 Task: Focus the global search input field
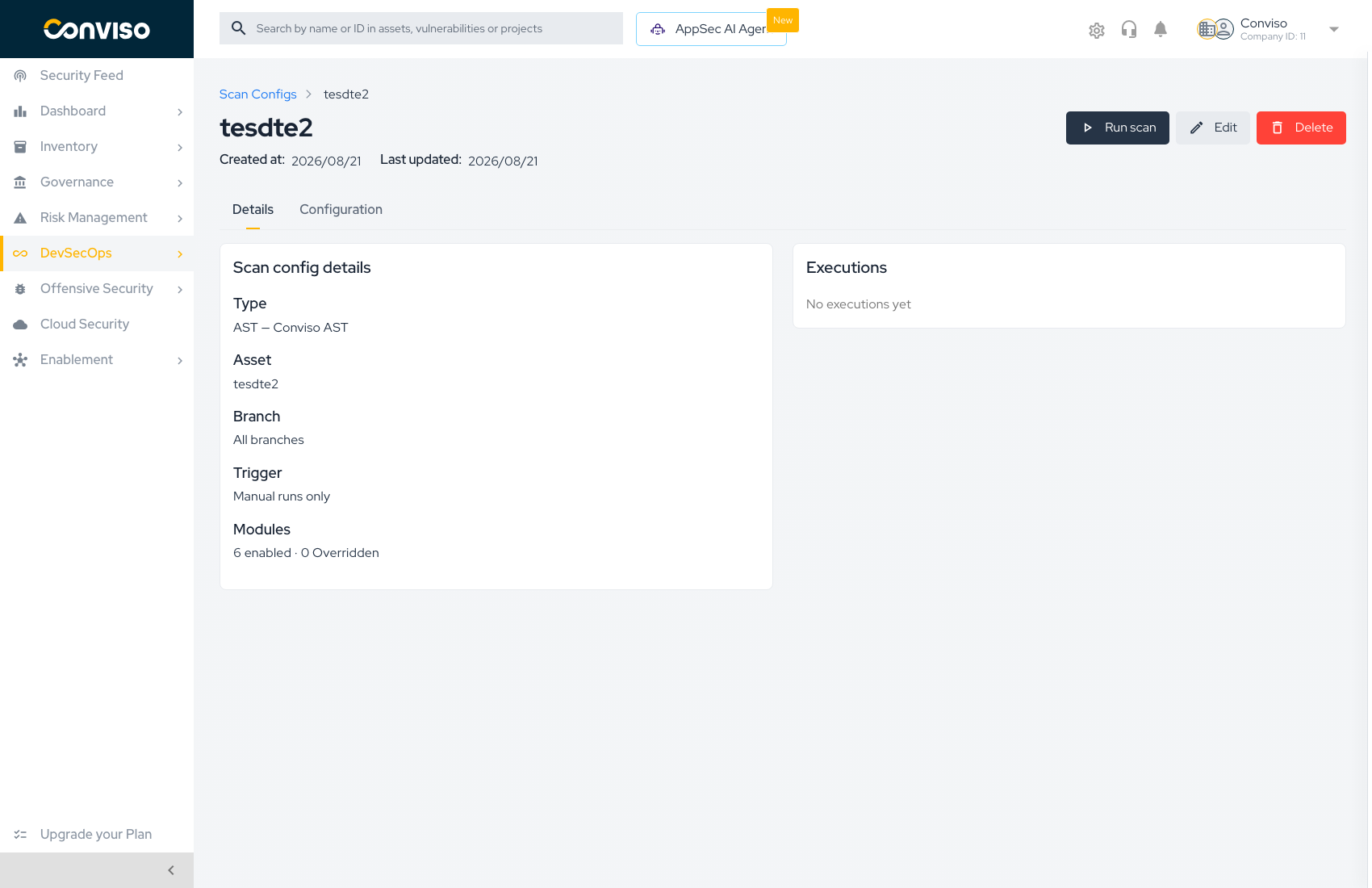coord(421,28)
